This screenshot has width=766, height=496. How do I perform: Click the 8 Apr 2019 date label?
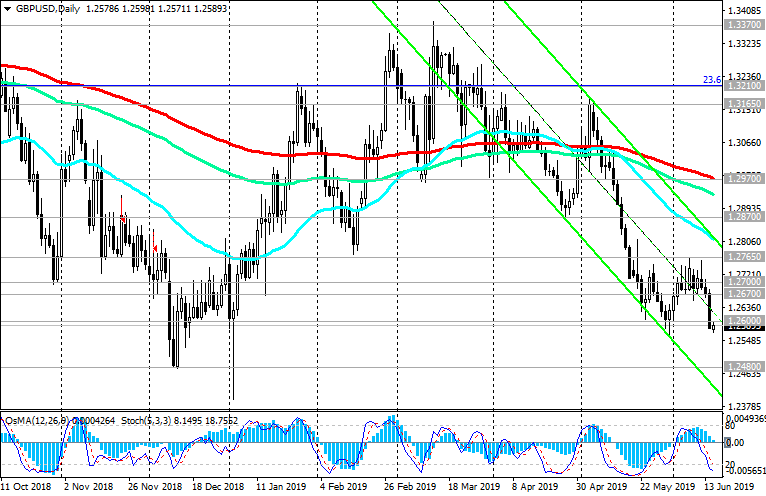[535, 487]
